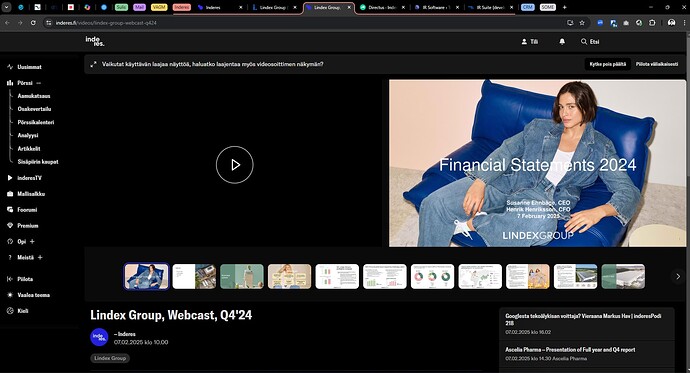The width and height of the screenshot is (690, 373).
Task: Open the Osakevertailu menu item
Action: (34, 109)
